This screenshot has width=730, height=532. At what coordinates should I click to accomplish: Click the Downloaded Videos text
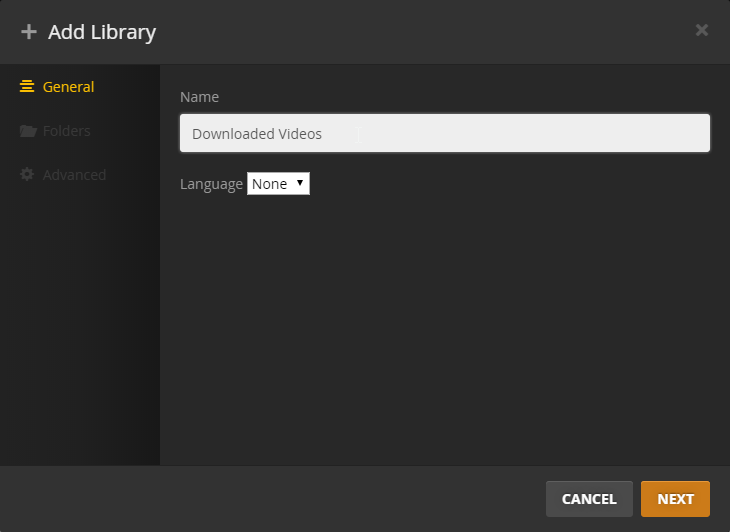coord(257,134)
